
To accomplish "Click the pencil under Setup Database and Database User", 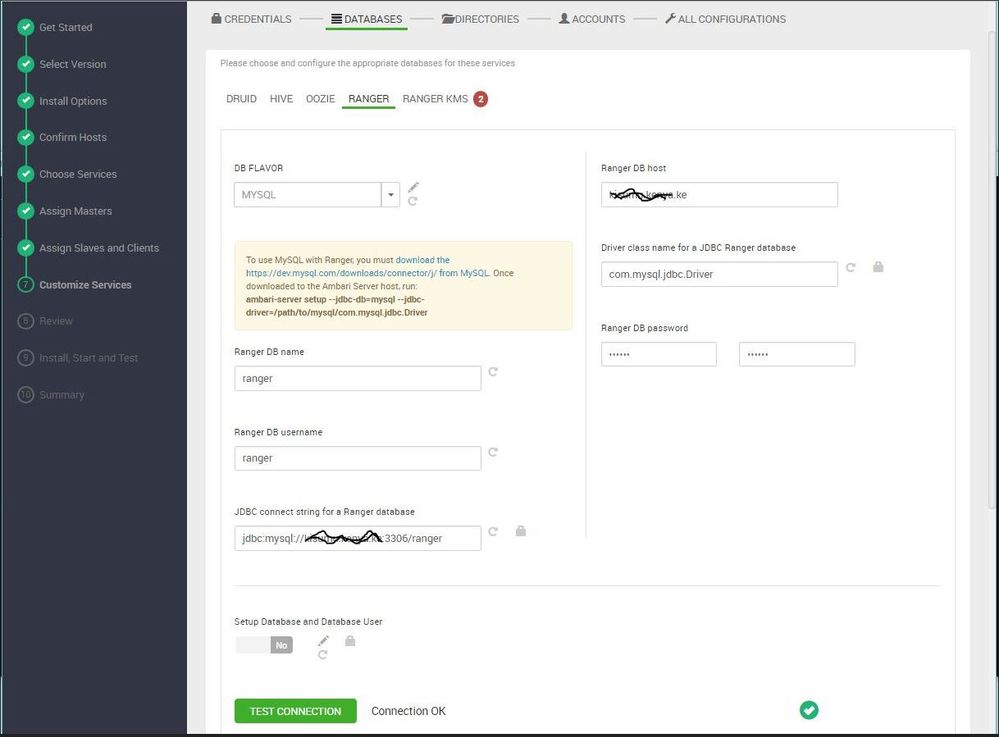I will [x=324, y=640].
